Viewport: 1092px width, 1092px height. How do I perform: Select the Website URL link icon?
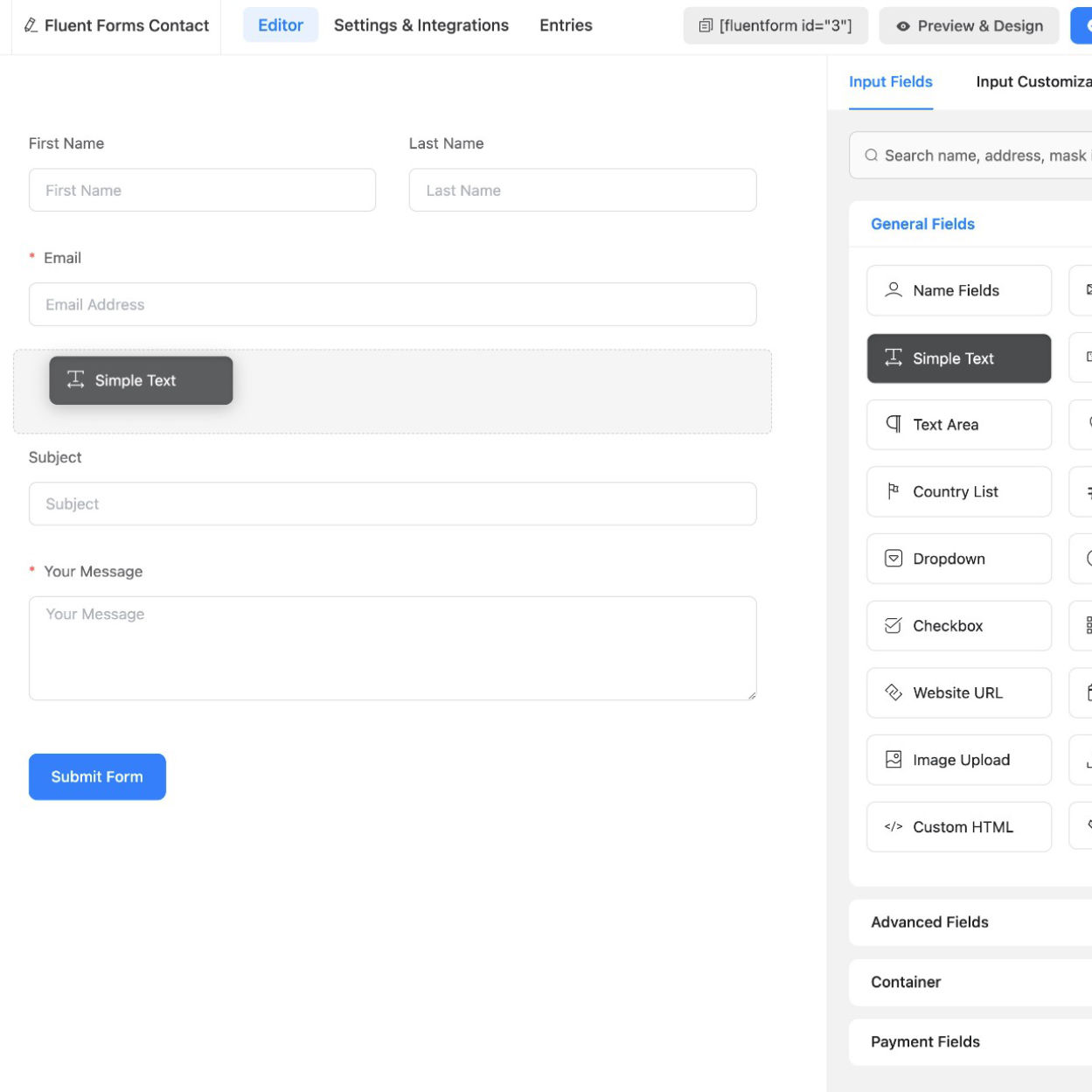point(893,692)
